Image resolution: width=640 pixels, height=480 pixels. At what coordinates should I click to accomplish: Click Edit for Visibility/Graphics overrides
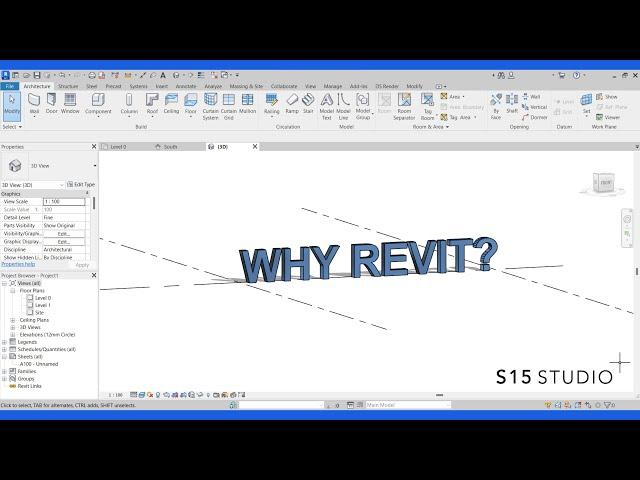tap(64, 234)
